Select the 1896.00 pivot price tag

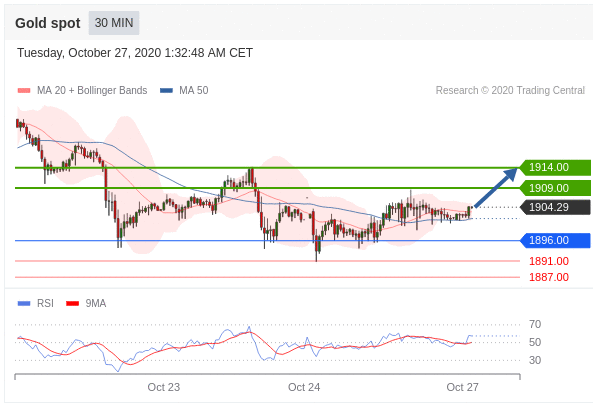(x=555, y=240)
